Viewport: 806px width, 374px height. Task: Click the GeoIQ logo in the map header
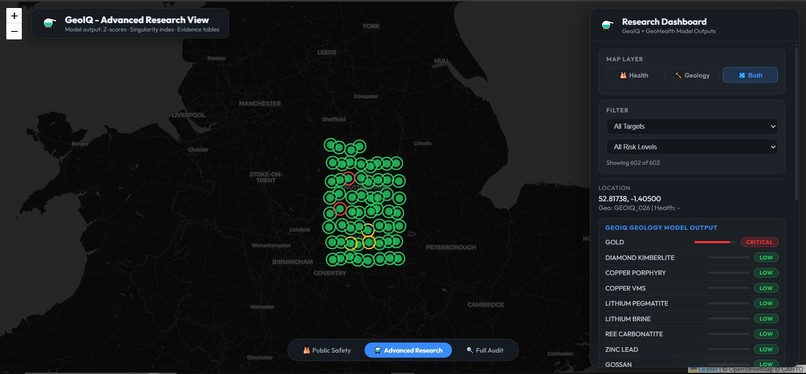pos(49,23)
